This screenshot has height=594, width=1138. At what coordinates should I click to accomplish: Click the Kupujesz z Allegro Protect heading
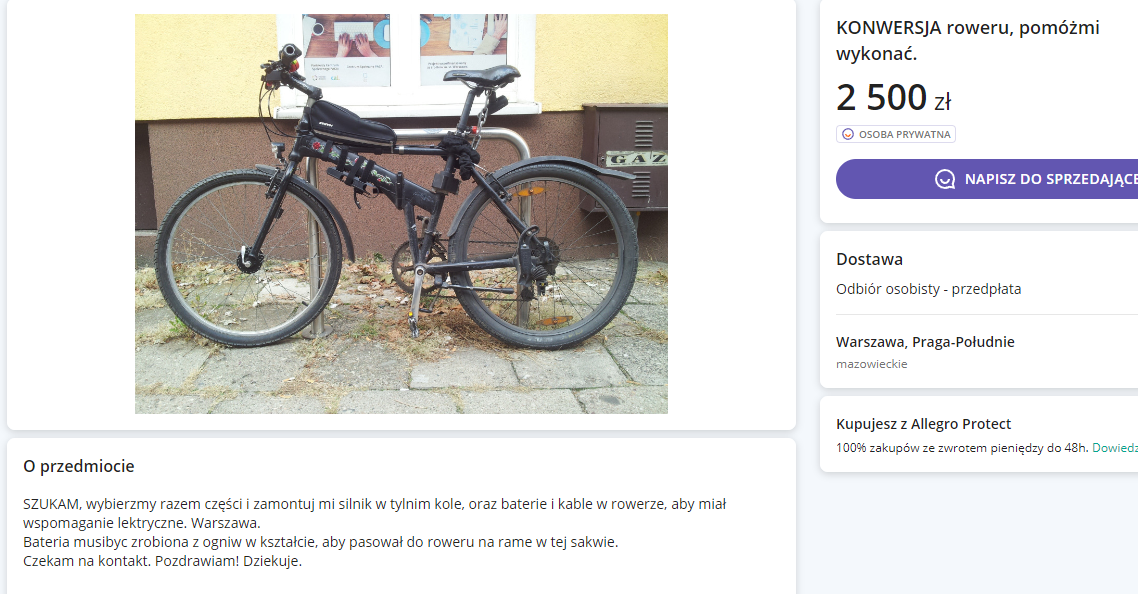pyautogui.click(x=923, y=424)
